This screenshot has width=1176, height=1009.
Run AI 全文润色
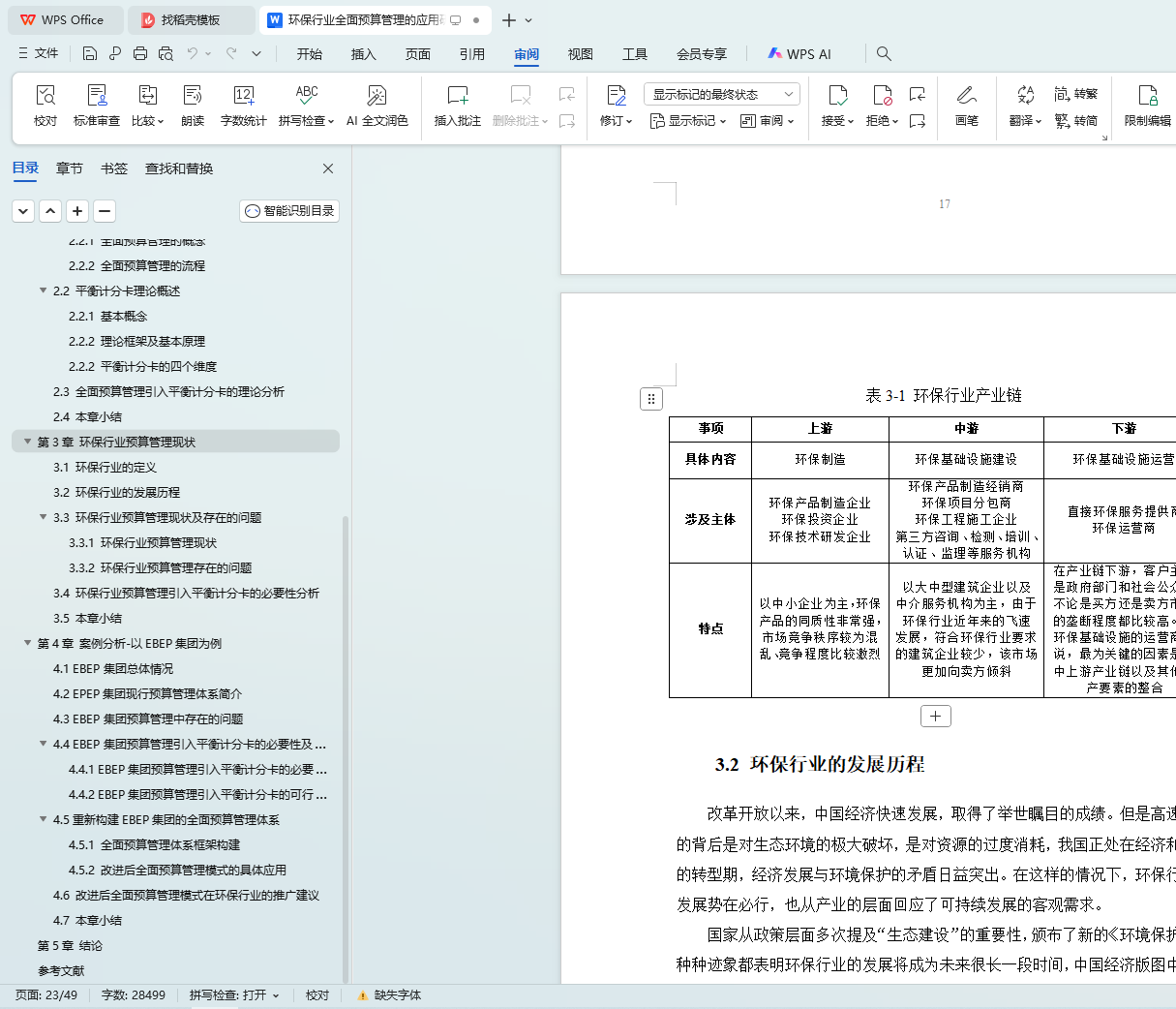pos(377,106)
